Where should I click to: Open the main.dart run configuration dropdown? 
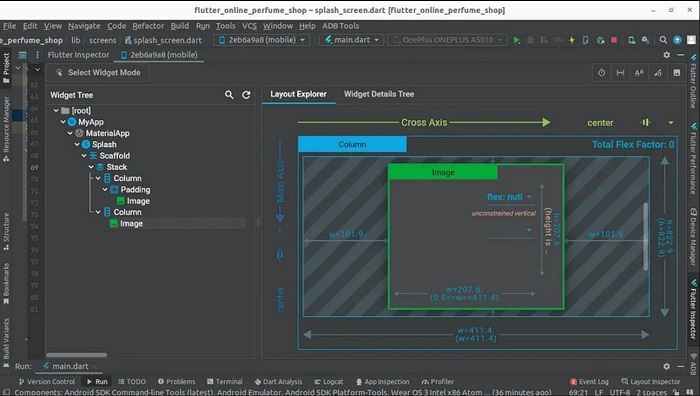(352, 40)
